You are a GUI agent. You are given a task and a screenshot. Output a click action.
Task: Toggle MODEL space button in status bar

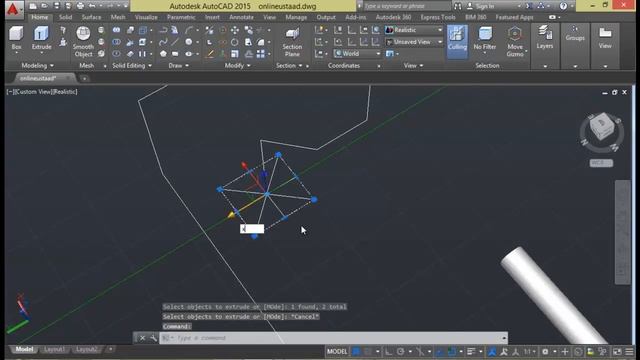pos(337,351)
